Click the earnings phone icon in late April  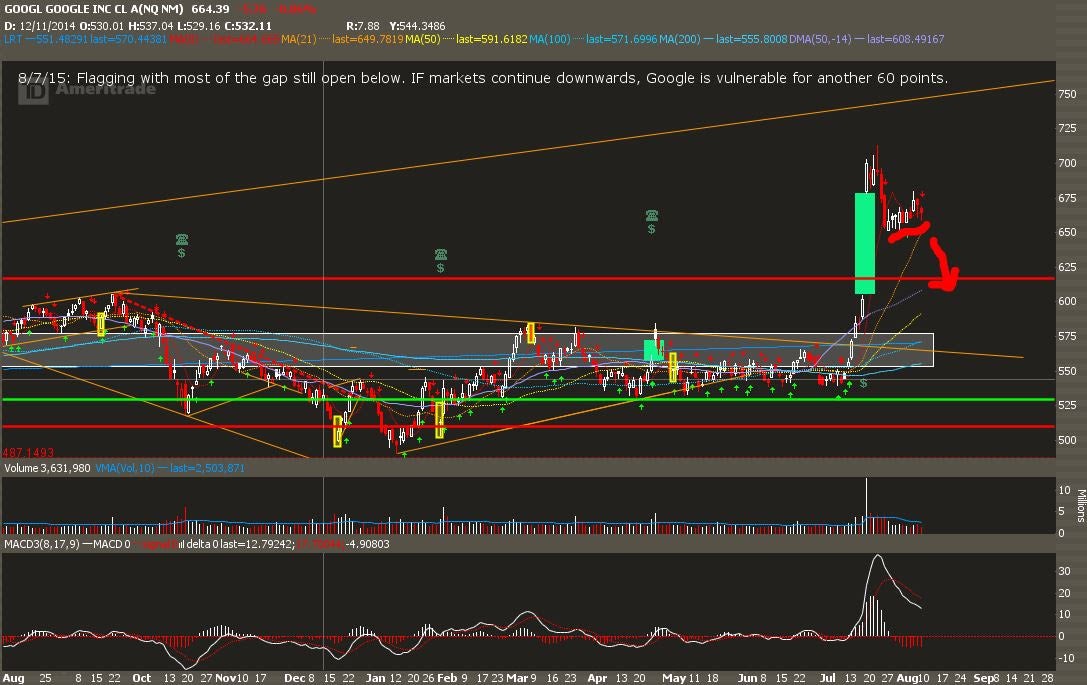coord(652,216)
